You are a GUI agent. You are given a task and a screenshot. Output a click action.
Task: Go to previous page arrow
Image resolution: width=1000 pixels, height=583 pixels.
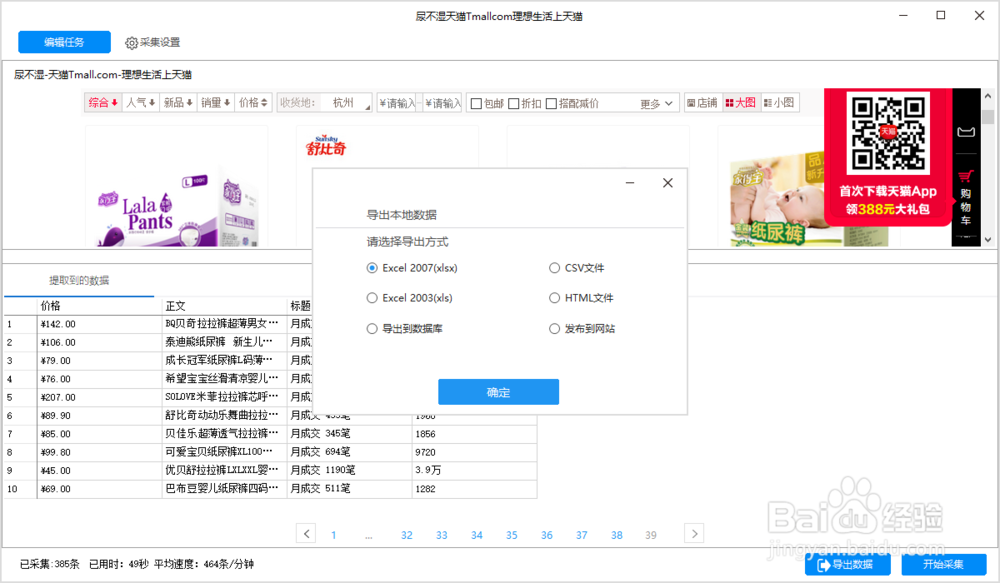click(306, 533)
